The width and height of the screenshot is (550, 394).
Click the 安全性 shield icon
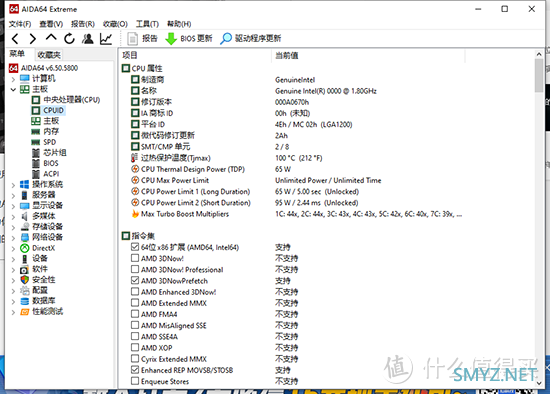pos(25,280)
